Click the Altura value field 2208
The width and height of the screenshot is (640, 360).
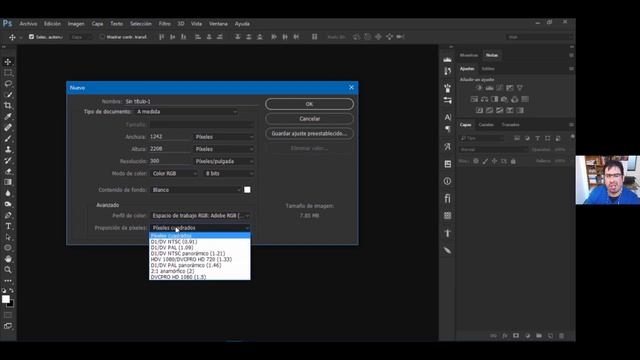click(169, 149)
